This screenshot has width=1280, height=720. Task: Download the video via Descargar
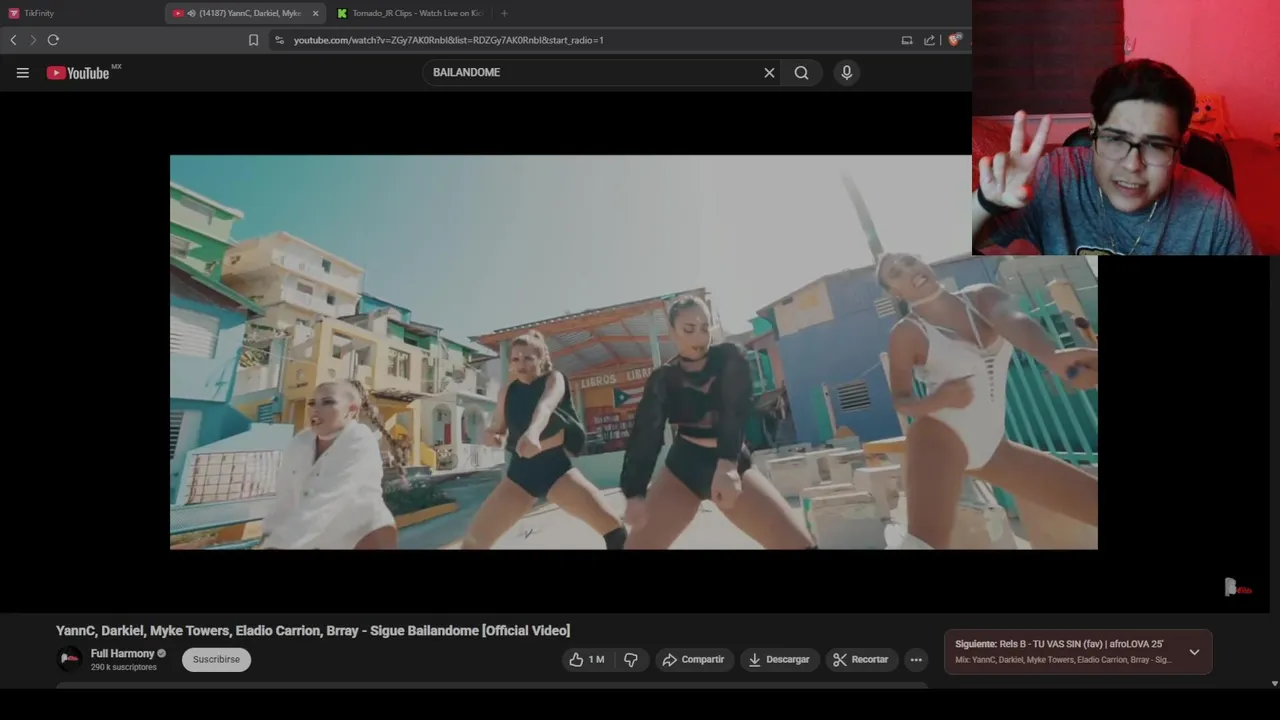click(779, 659)
